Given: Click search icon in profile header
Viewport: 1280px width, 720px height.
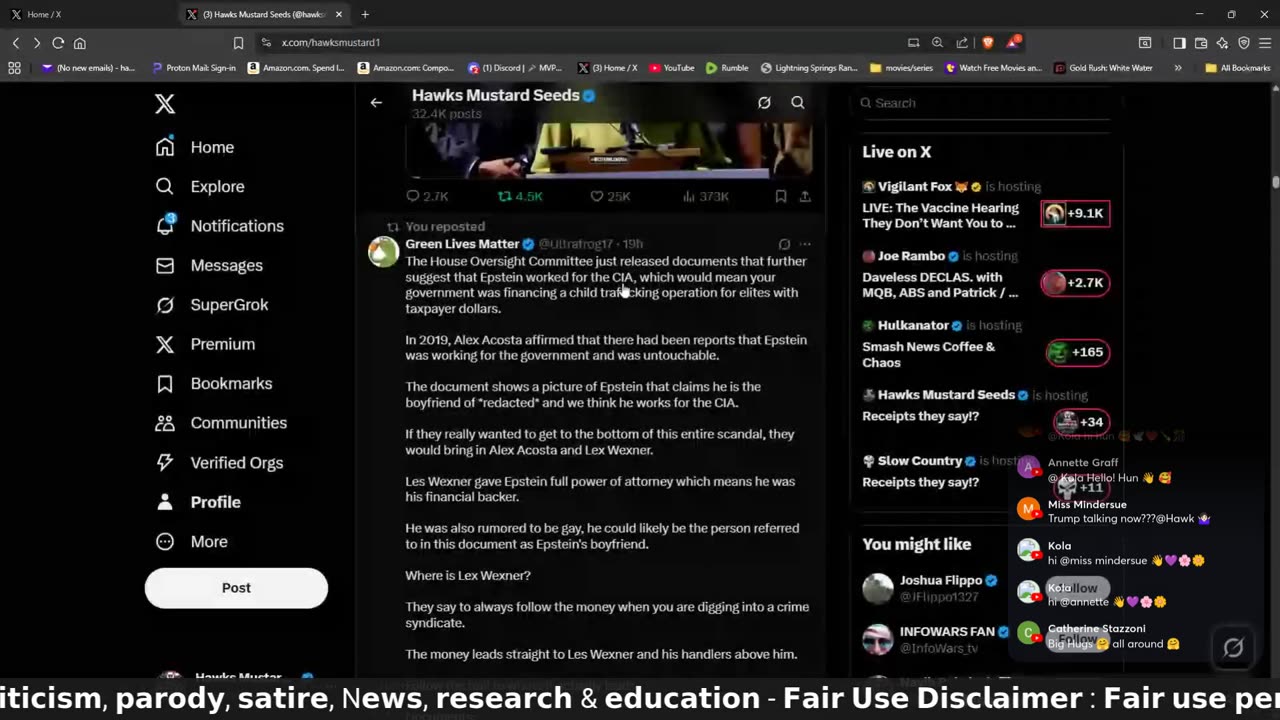Looking at the screenshot, I should point(798,102).
